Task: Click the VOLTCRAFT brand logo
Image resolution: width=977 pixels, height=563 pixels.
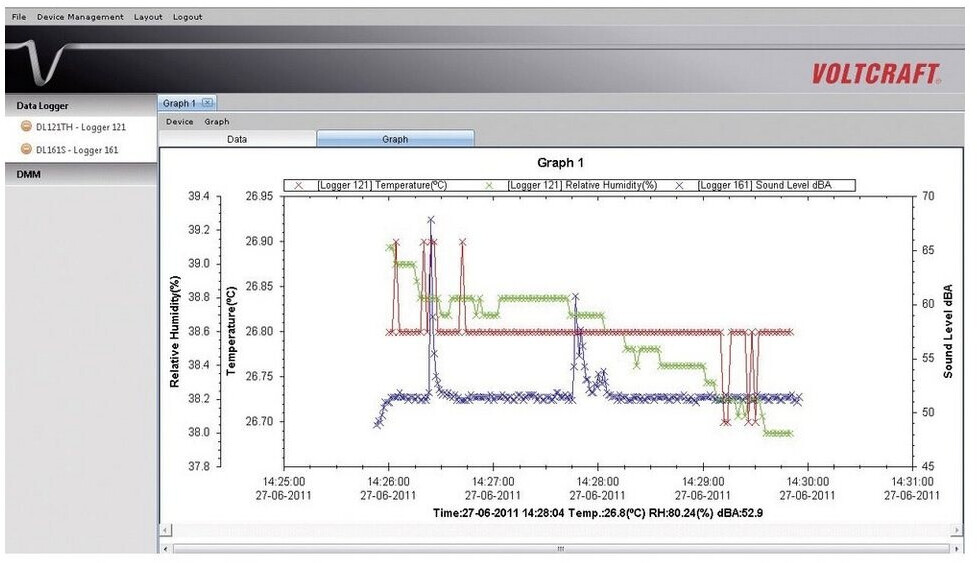Action: tap(875, 73)
